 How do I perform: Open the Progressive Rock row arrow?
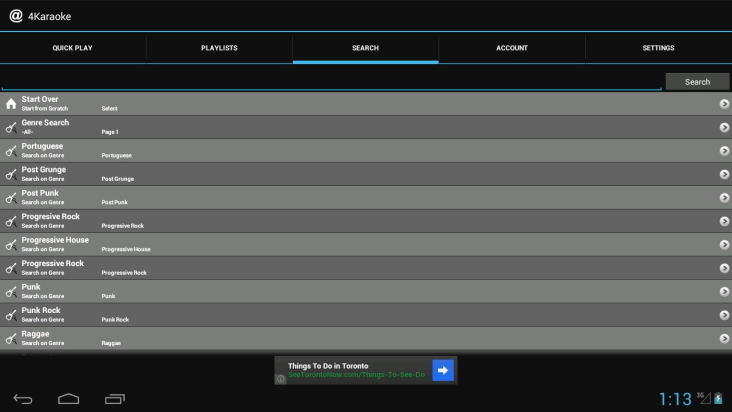[x=724, y=268]
